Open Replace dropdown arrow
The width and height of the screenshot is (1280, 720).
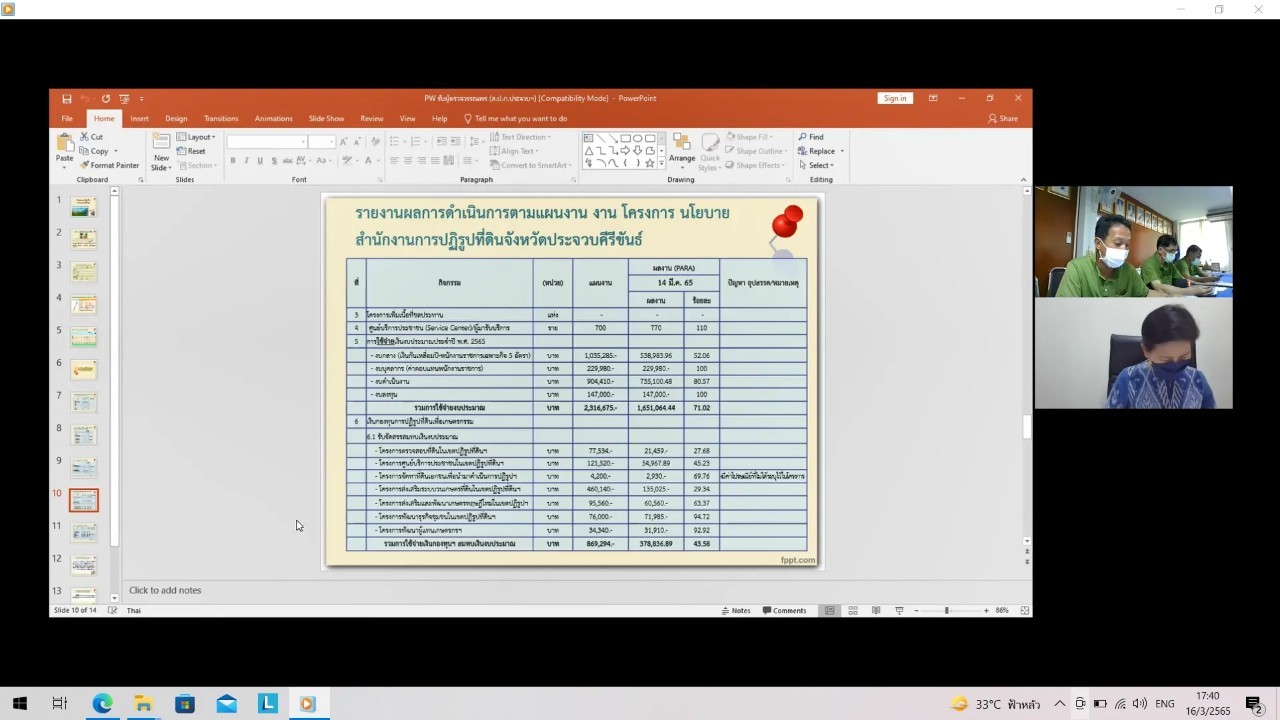(842, 151)
